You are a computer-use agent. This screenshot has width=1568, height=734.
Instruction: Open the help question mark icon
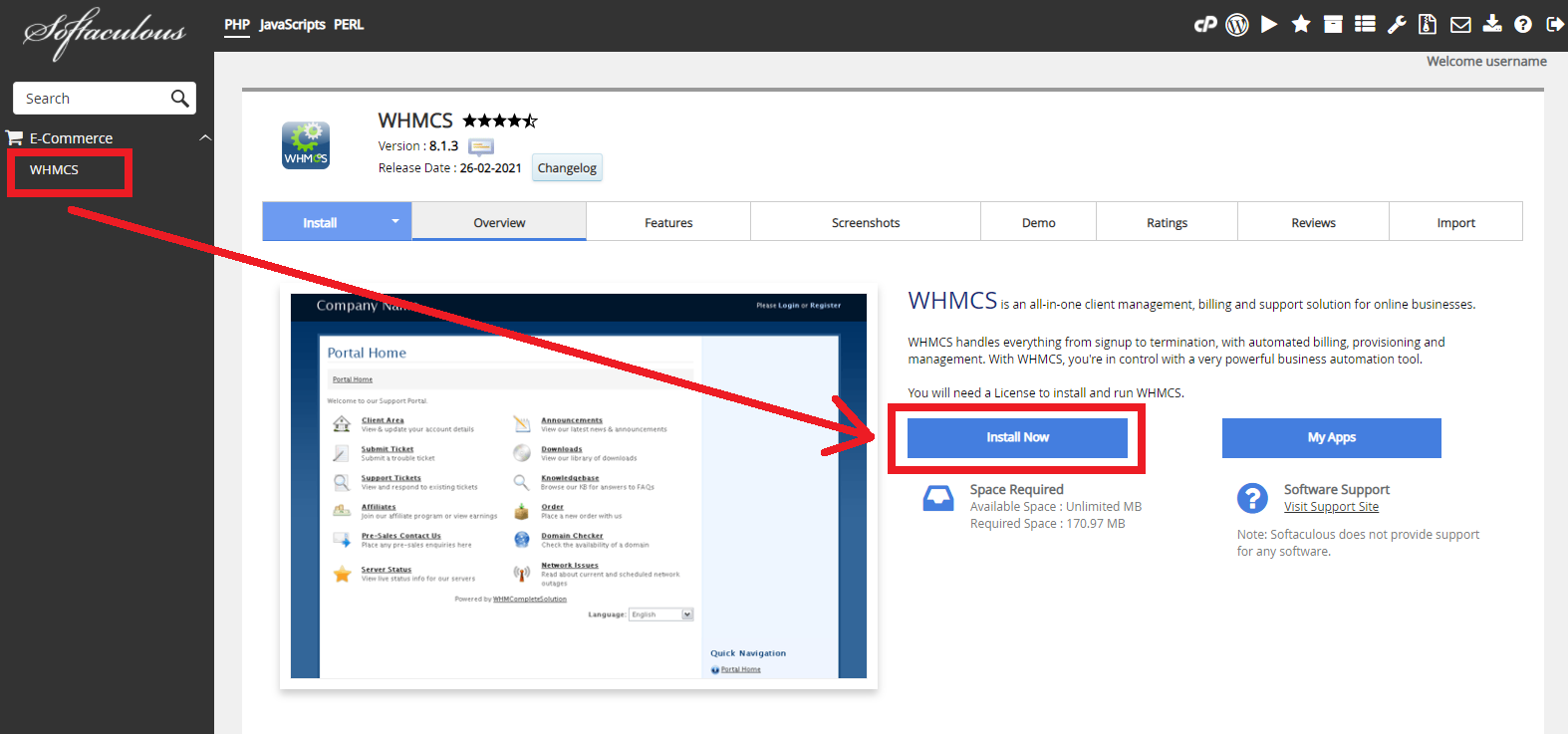[x=1523, y=25]
